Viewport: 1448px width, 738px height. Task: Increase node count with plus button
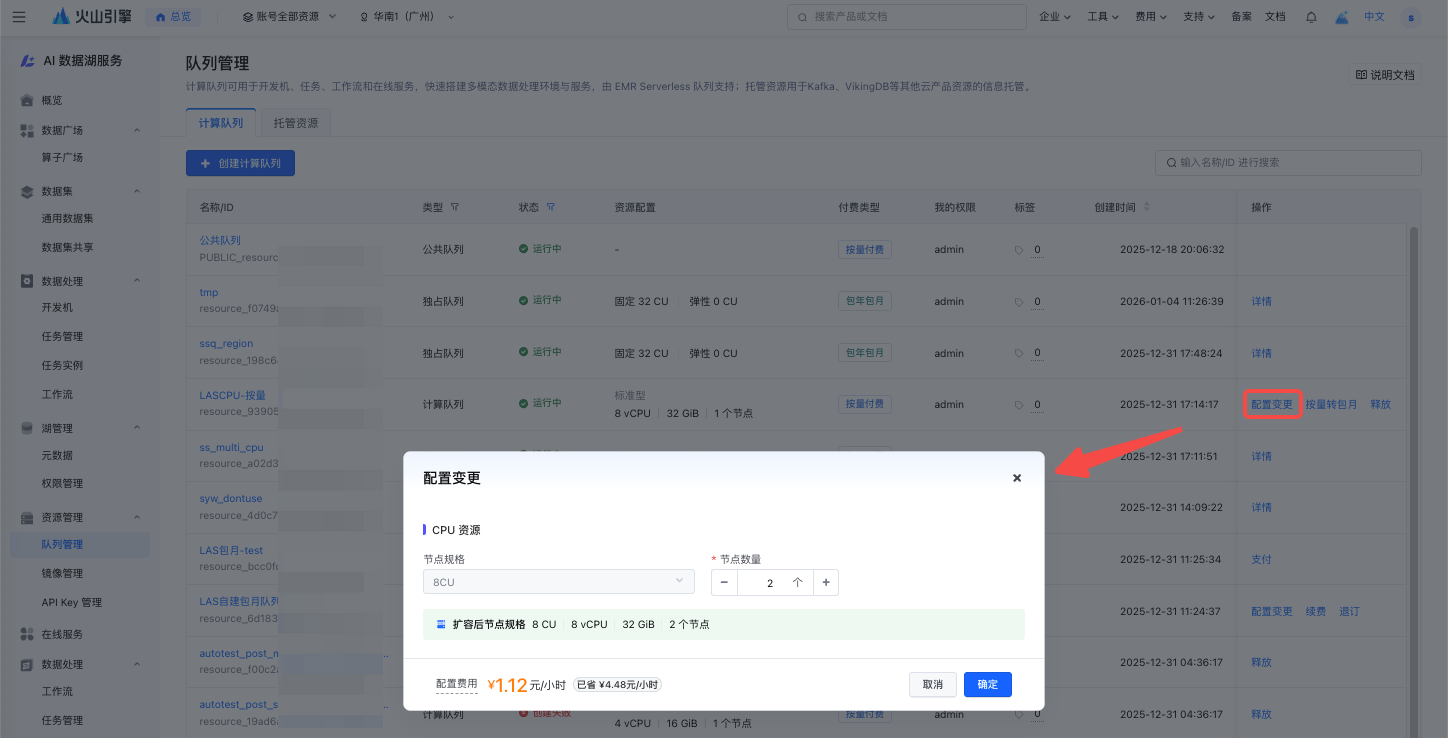(826, 583)
